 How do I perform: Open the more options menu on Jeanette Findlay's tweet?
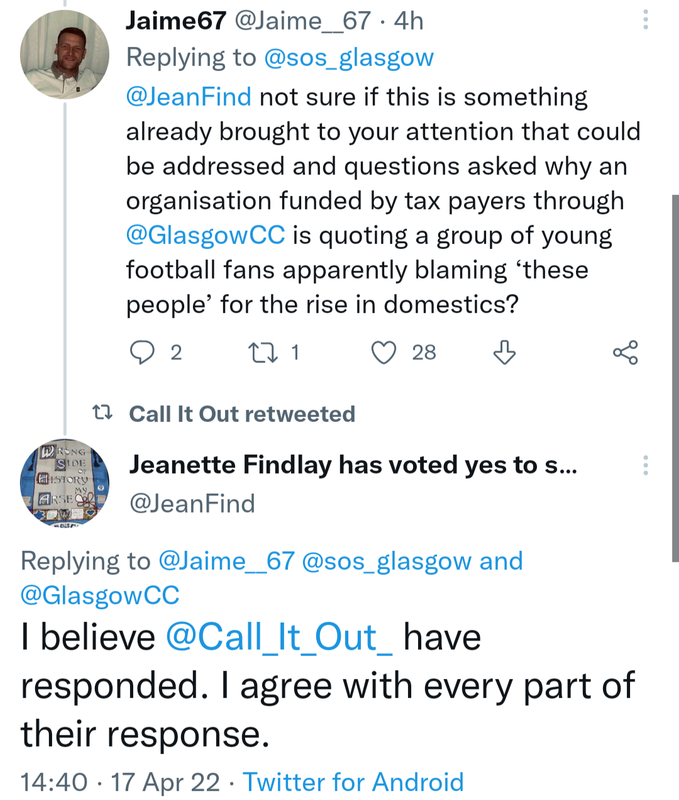646,465
